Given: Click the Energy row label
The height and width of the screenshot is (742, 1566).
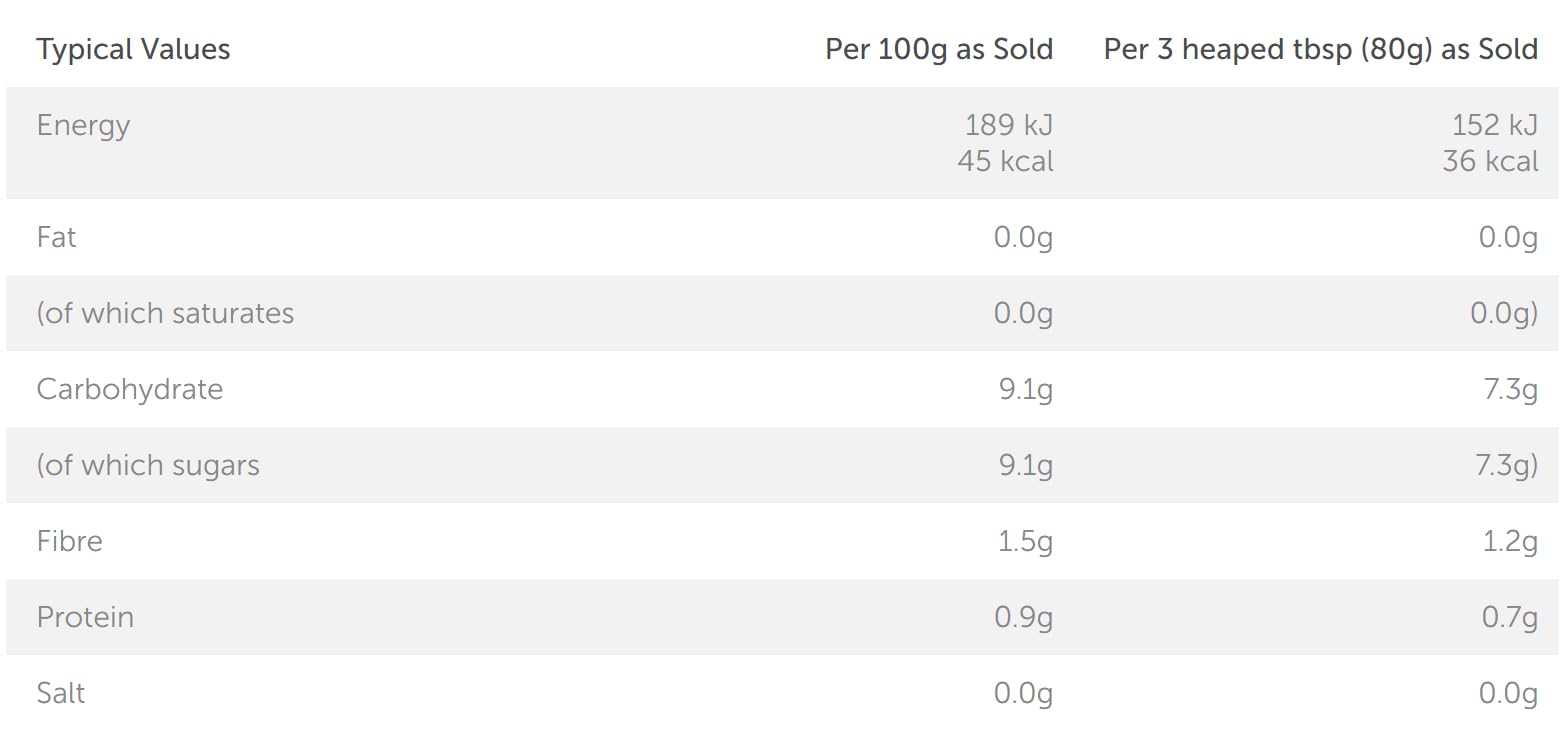Looking at the screenshot, I should [83, 125].
